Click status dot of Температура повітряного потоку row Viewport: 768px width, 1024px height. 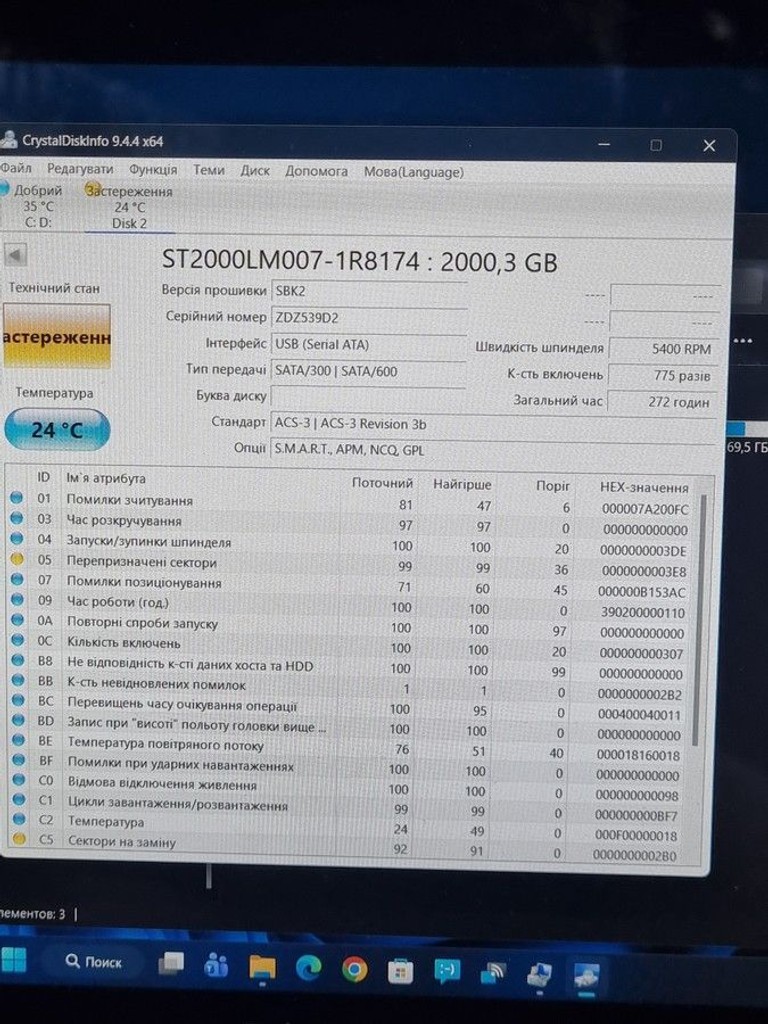coord(18,740)
